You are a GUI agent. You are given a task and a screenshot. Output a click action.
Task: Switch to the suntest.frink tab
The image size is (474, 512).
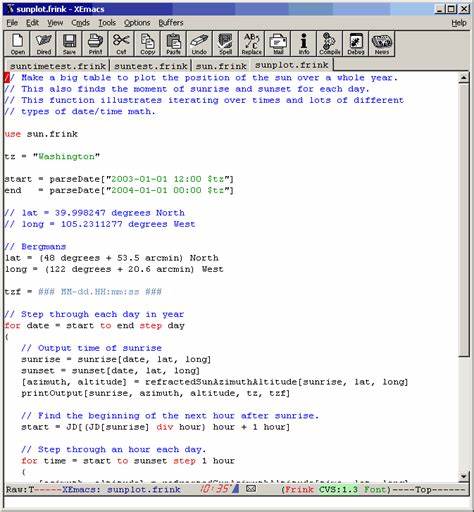151,66
